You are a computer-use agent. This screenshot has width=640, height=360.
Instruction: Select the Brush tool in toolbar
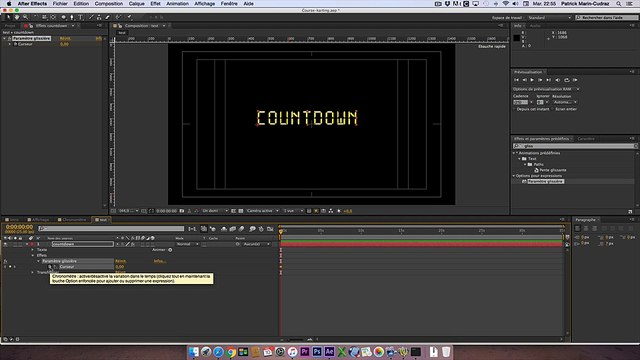91,17
